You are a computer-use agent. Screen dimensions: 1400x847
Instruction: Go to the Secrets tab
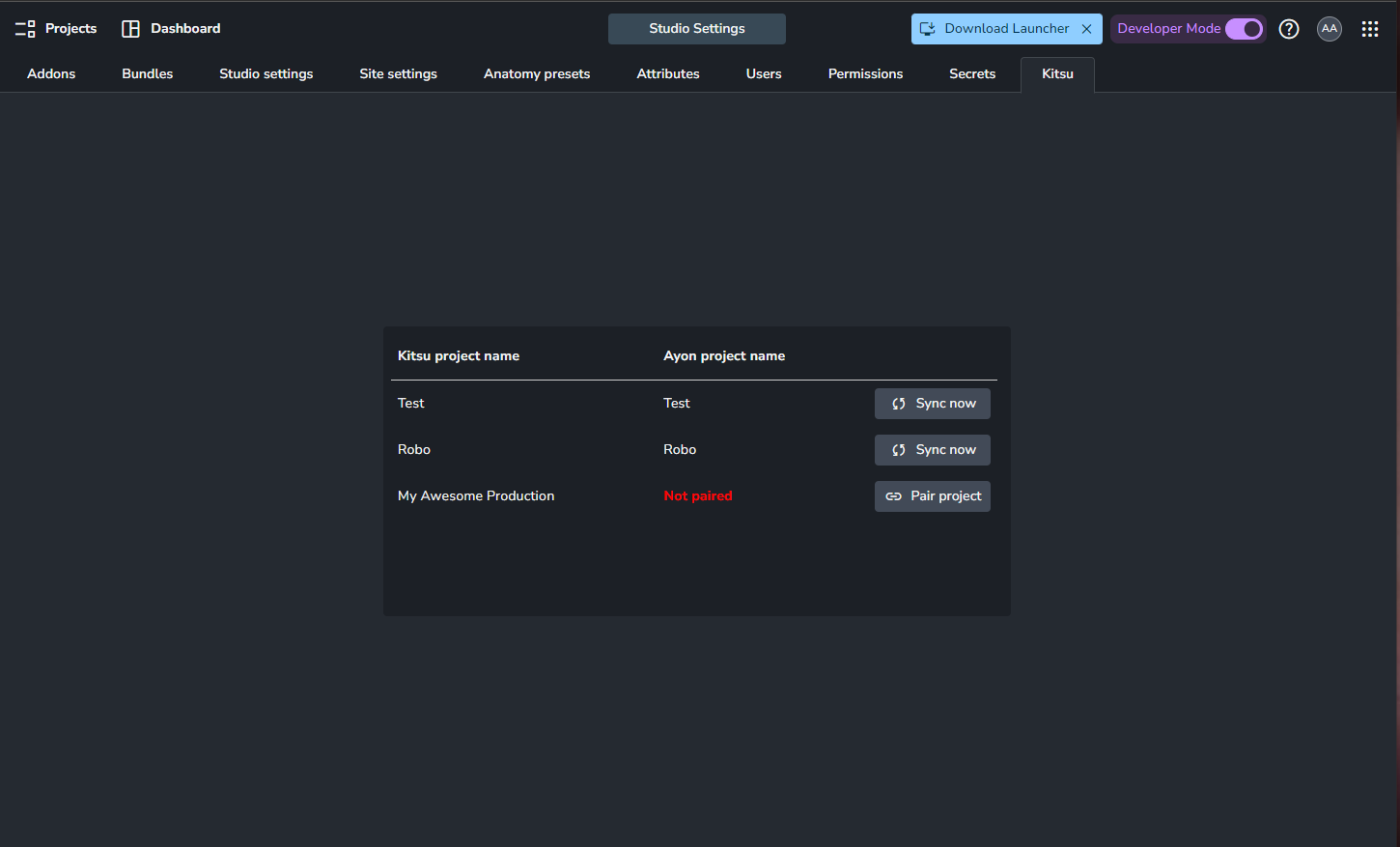tap(972, 74)
